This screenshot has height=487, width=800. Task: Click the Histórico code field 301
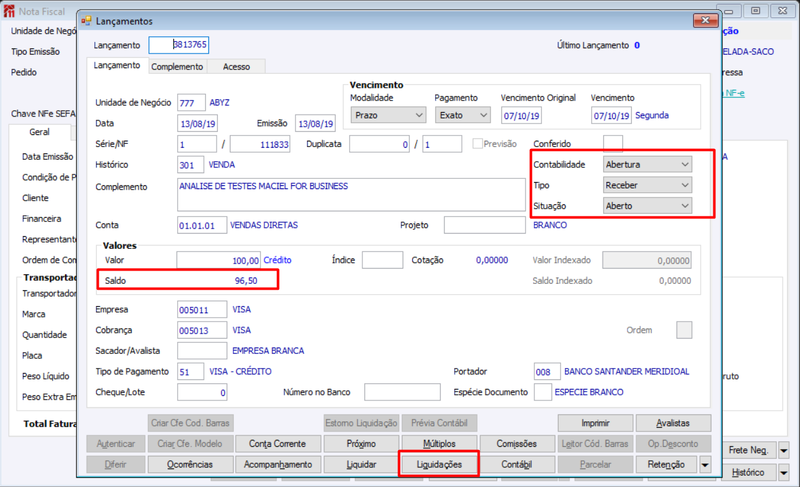pyautogui.click(x=191, y=165)
